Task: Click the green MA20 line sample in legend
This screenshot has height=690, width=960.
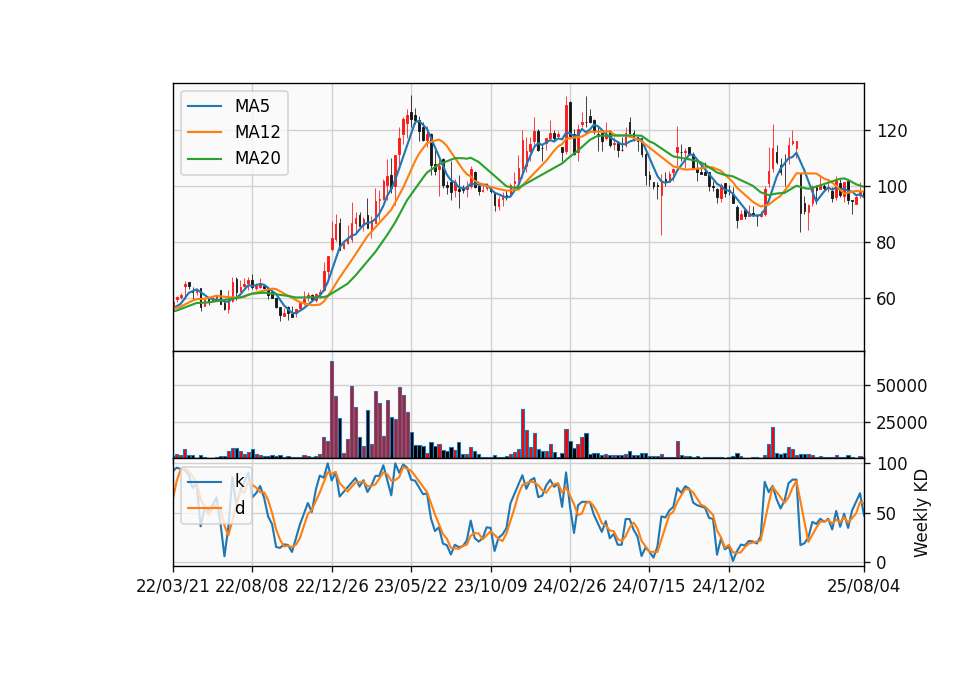Action: click(204, 158)
